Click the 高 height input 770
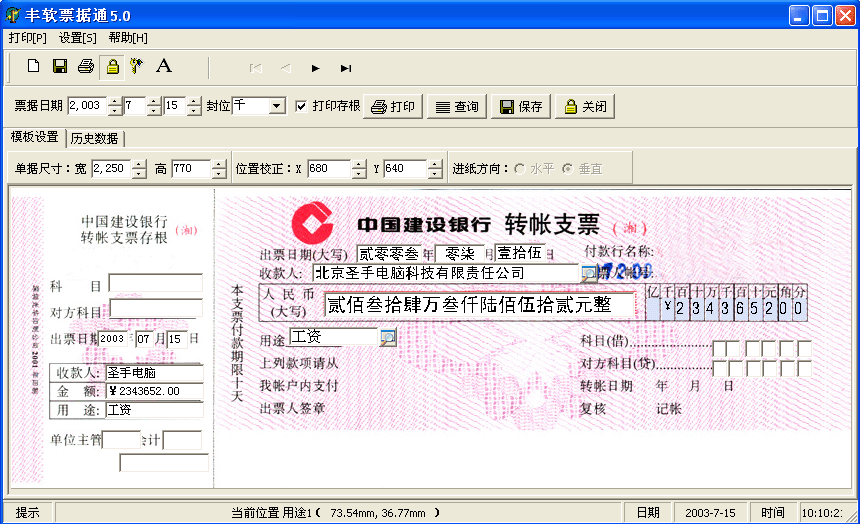This screenshot has height=524, width=860. 191,168
